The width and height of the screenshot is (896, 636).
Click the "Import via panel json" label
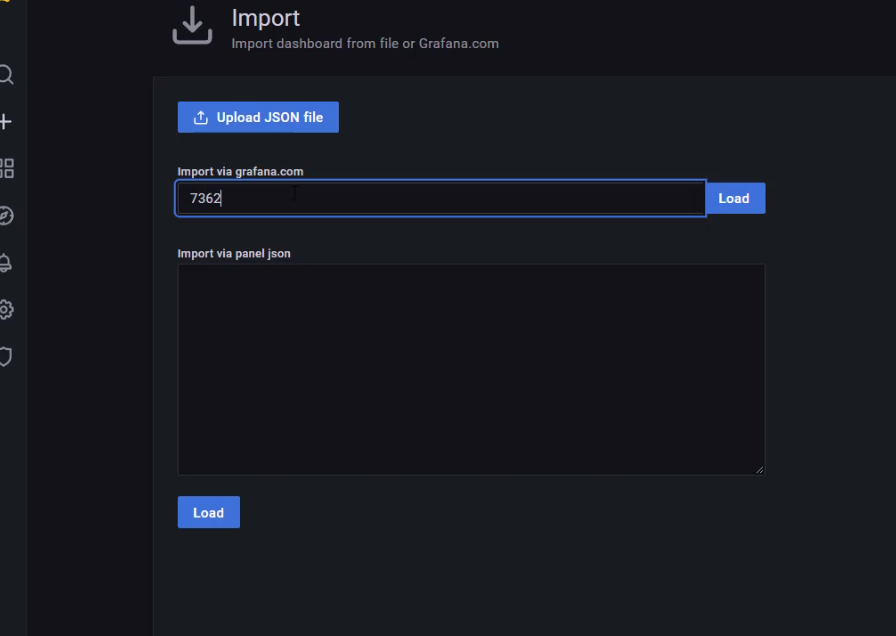pyautogui.click(x=234, y=253)
